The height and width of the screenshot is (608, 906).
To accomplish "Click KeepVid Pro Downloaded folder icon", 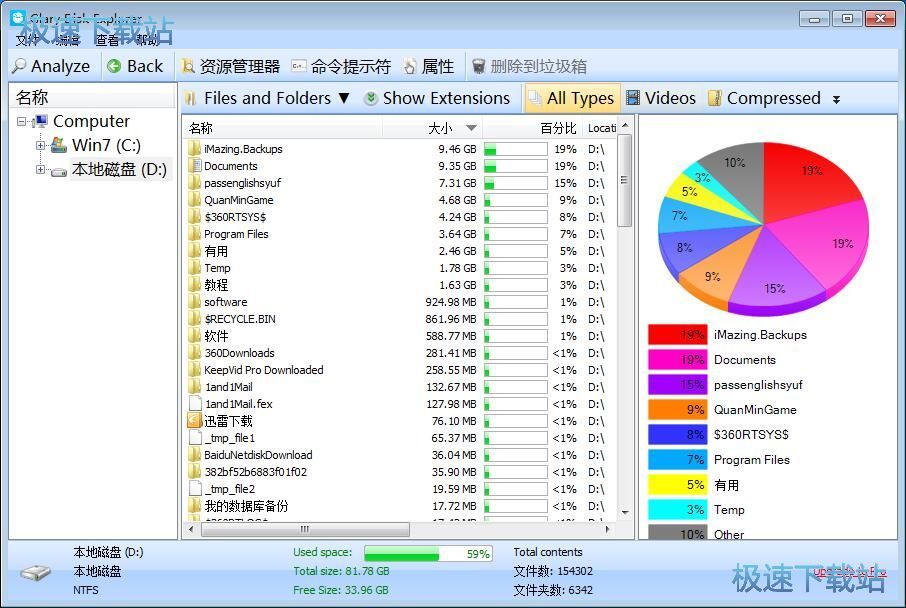I will point(195,370).
